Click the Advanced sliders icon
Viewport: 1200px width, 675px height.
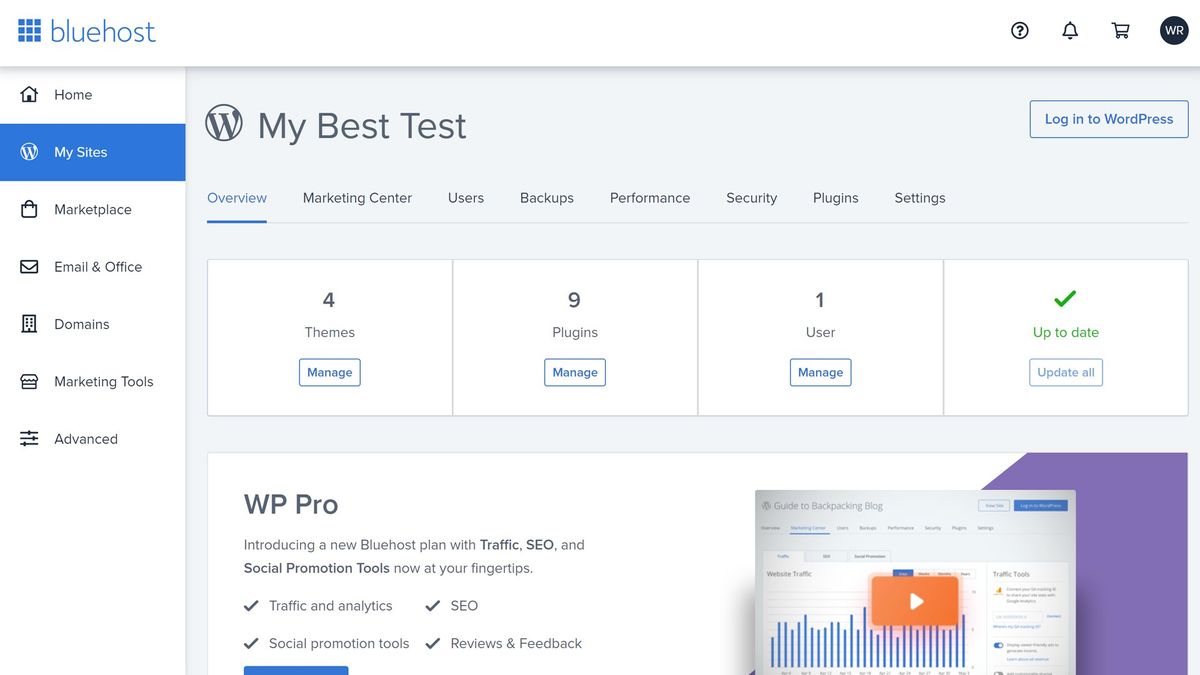pos(29,439)
